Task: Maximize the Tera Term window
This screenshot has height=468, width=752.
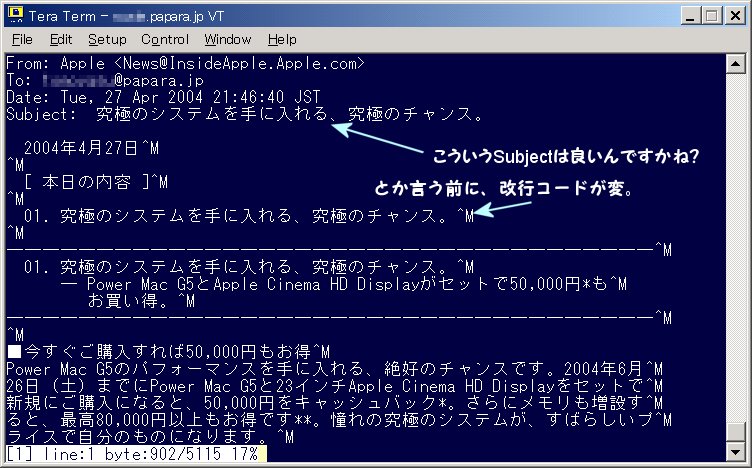Action: point(712,16)
